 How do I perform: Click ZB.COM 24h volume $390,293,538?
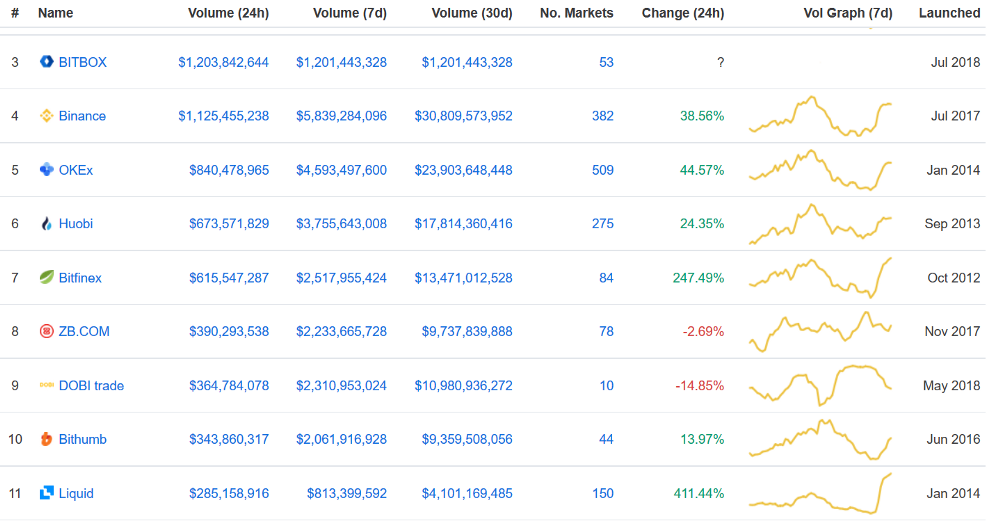pyautogui.click(x=228, y=332)
